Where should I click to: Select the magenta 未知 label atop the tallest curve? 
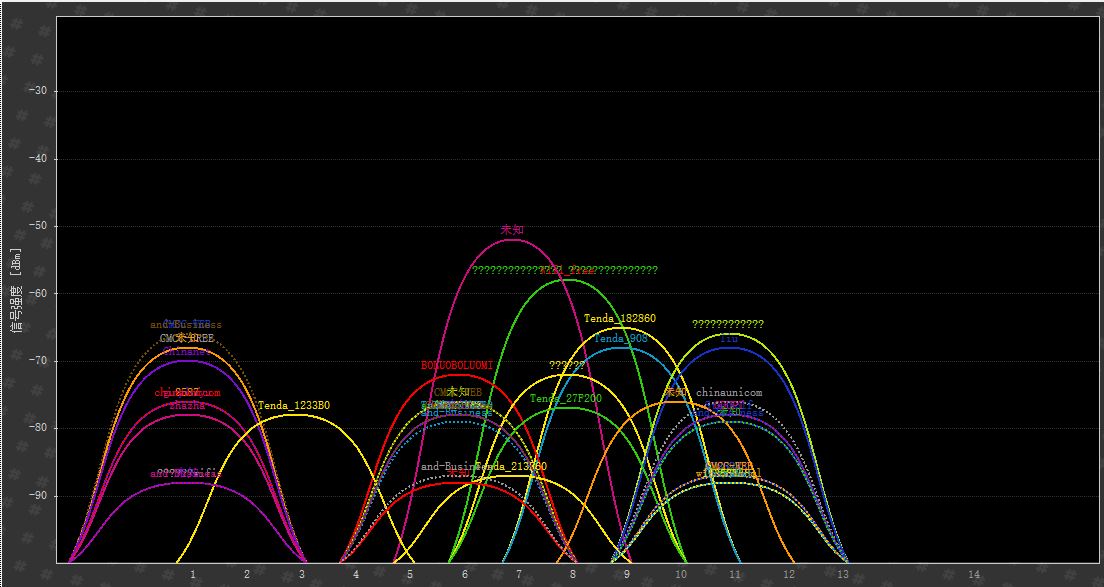512,230
